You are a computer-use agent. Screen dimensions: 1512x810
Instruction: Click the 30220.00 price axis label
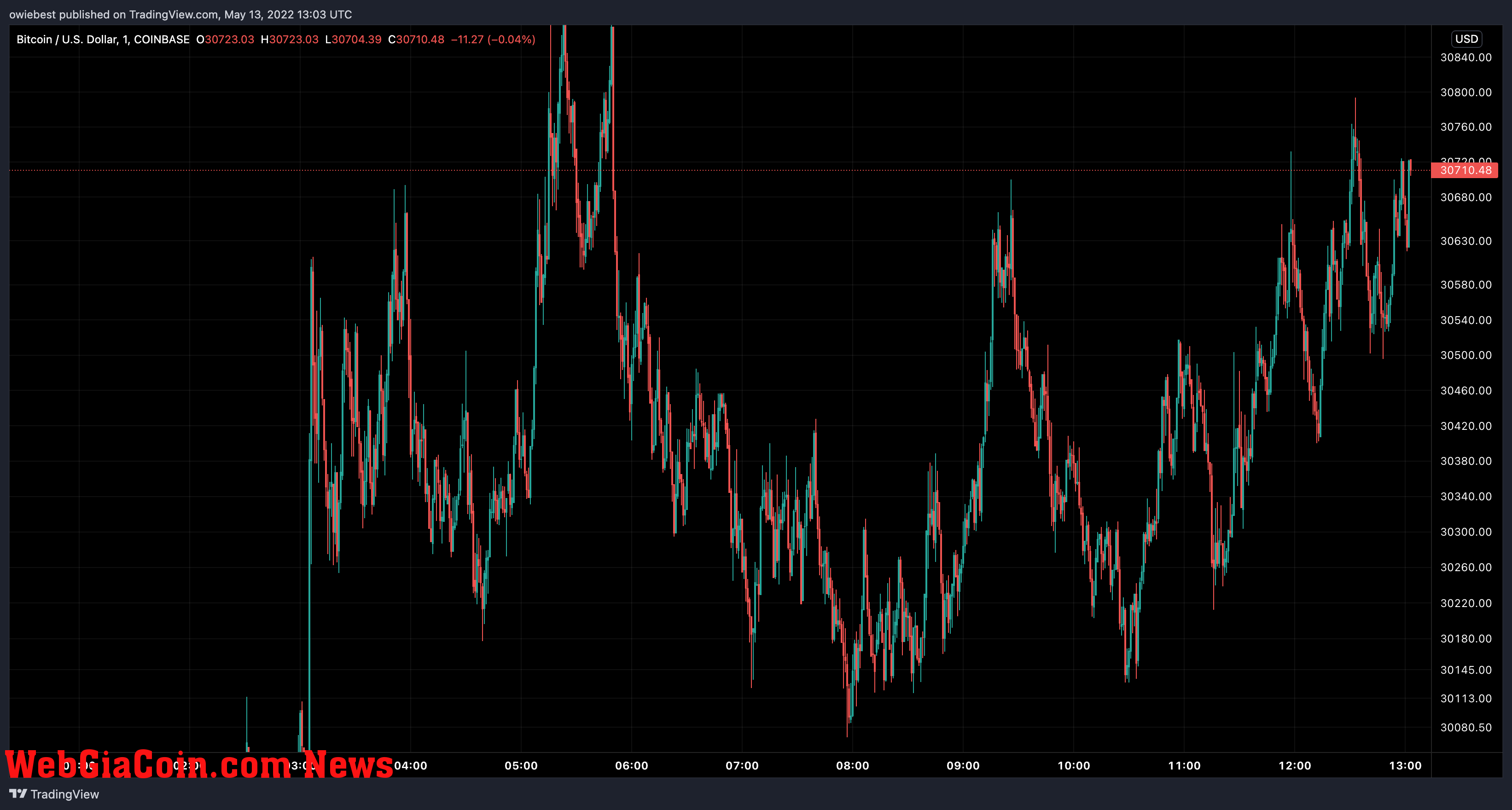pyautogui.click(x=1465, y=603)
